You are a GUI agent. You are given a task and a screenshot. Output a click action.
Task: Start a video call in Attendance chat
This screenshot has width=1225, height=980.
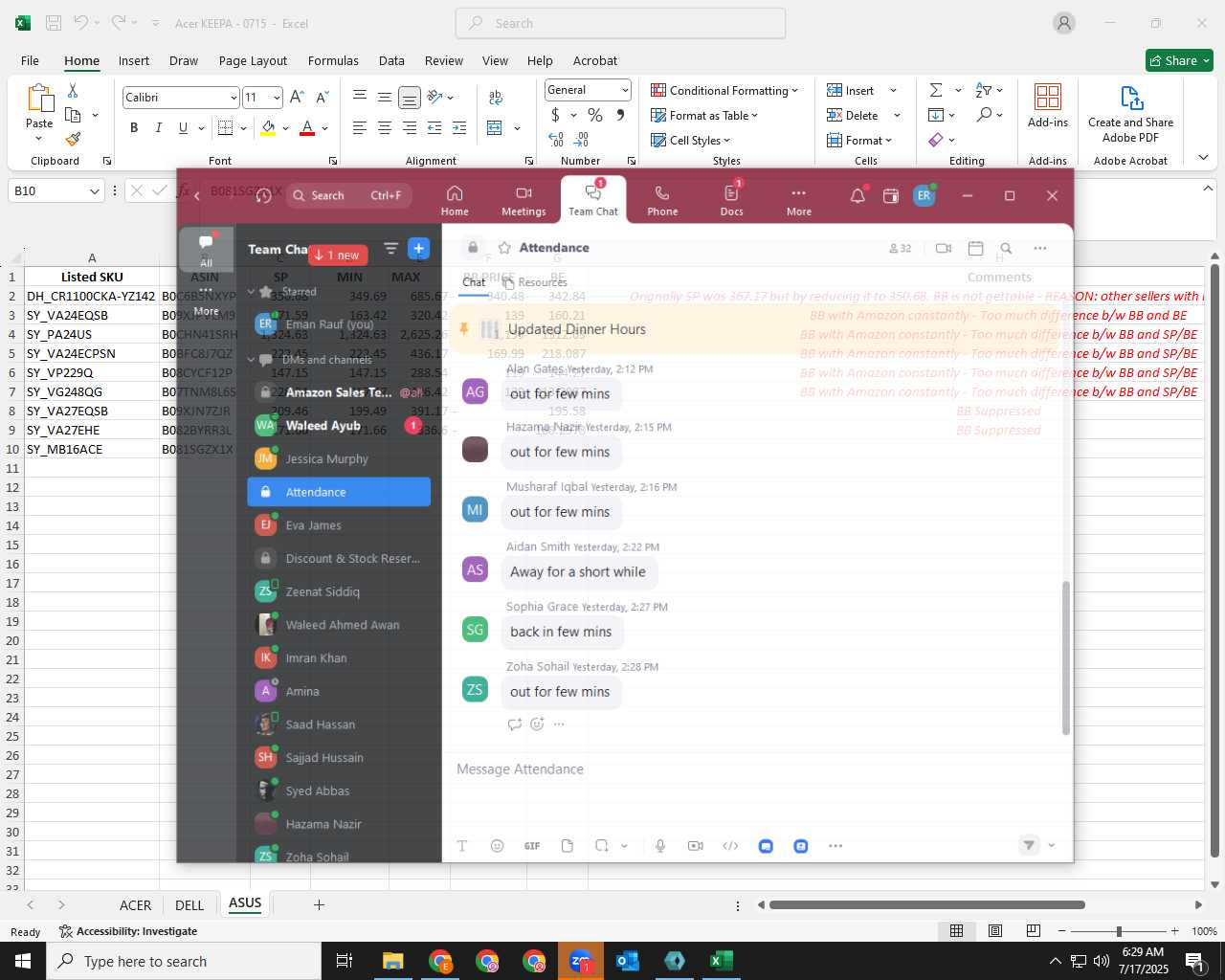click(944, 248)
